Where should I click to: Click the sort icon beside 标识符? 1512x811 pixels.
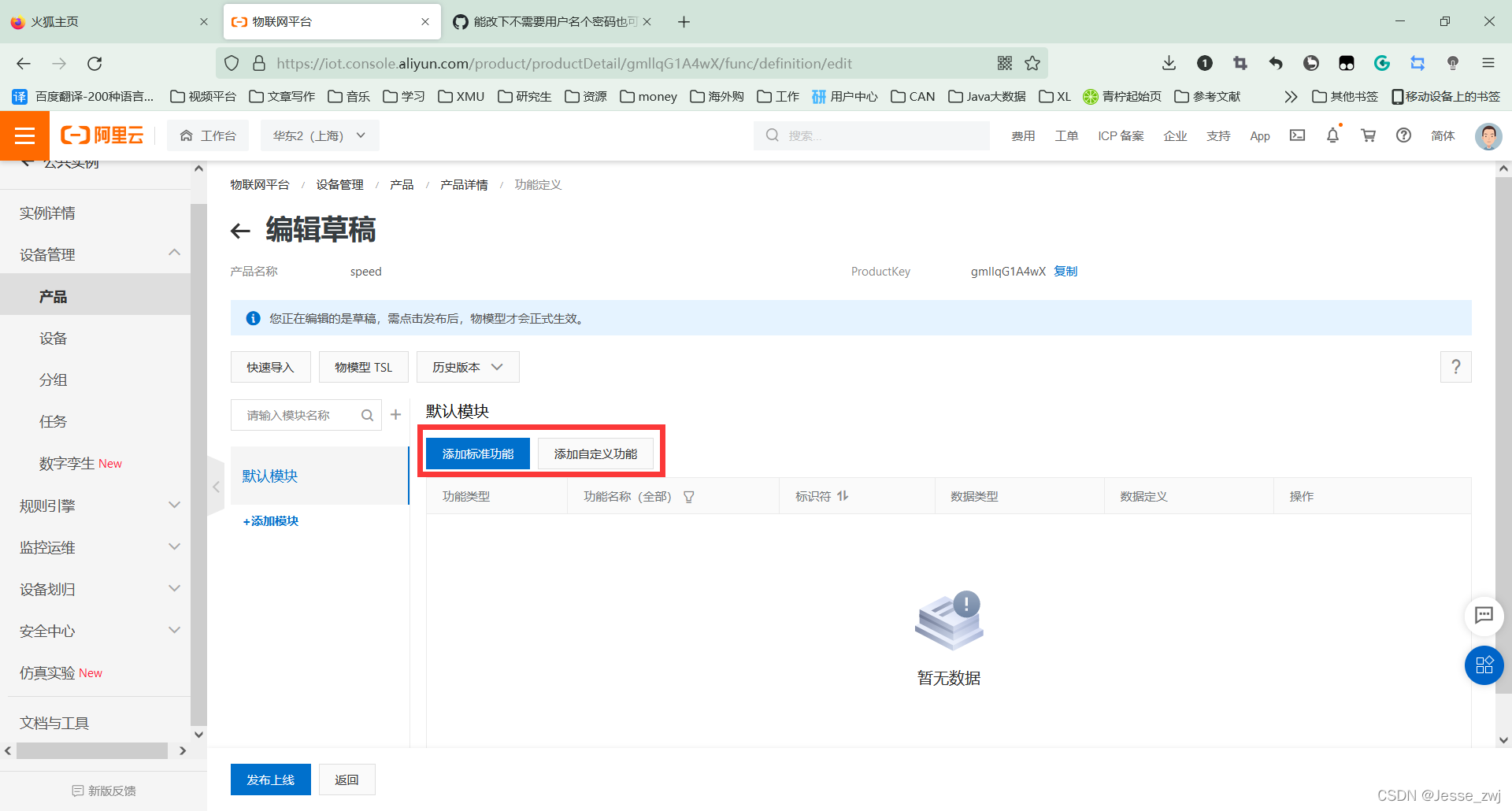(x=843, y=496)
